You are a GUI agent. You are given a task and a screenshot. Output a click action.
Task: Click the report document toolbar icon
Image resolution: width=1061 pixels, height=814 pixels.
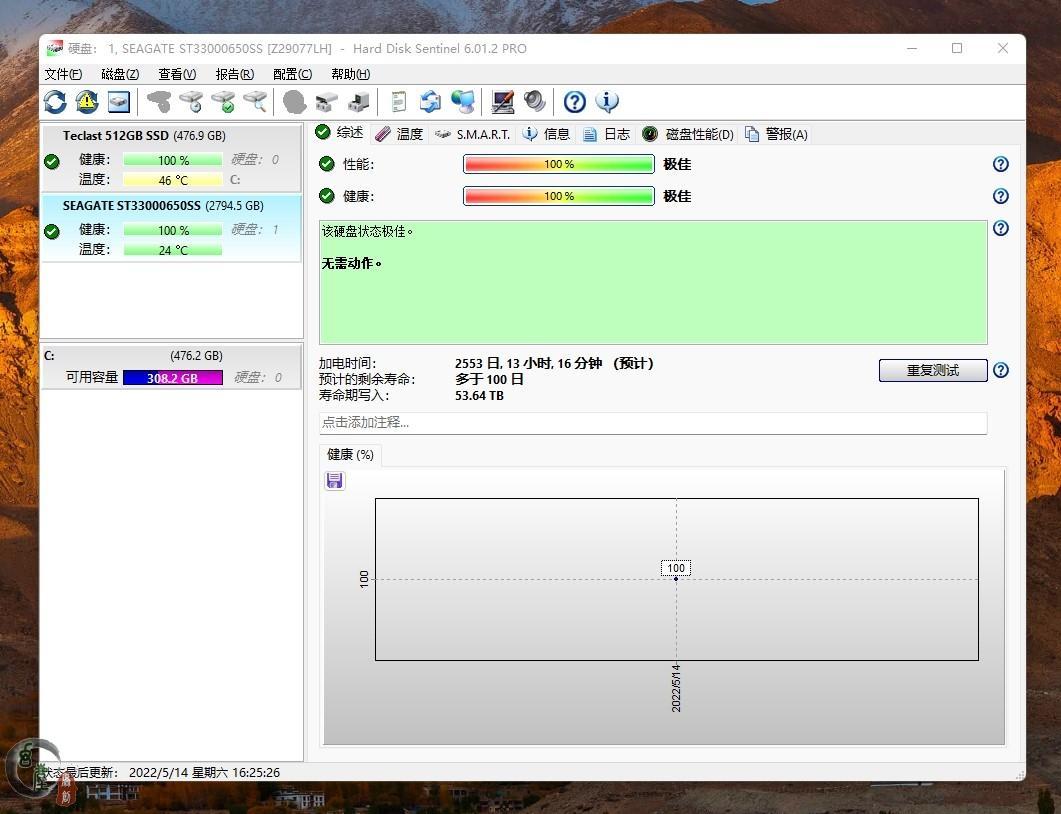(398, 101)
